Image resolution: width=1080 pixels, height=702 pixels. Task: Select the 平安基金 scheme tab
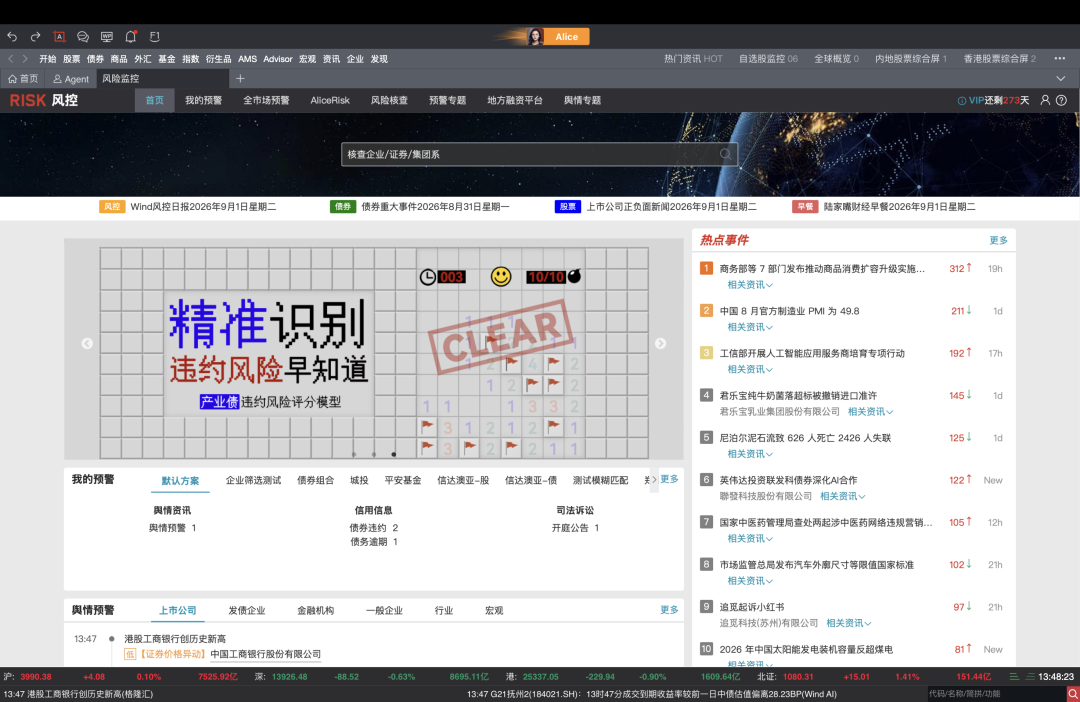point(403,481)
